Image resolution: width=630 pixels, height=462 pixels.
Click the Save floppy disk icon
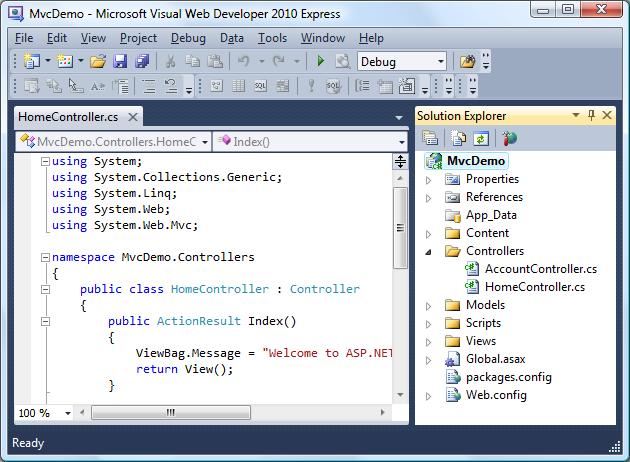pos(120,61)
